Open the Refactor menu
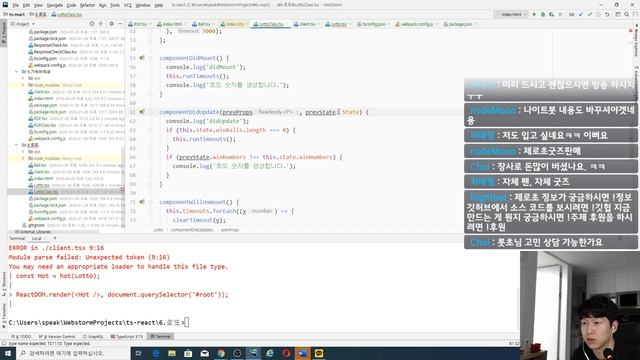640x360 pixels. click(x=87, y=5)
